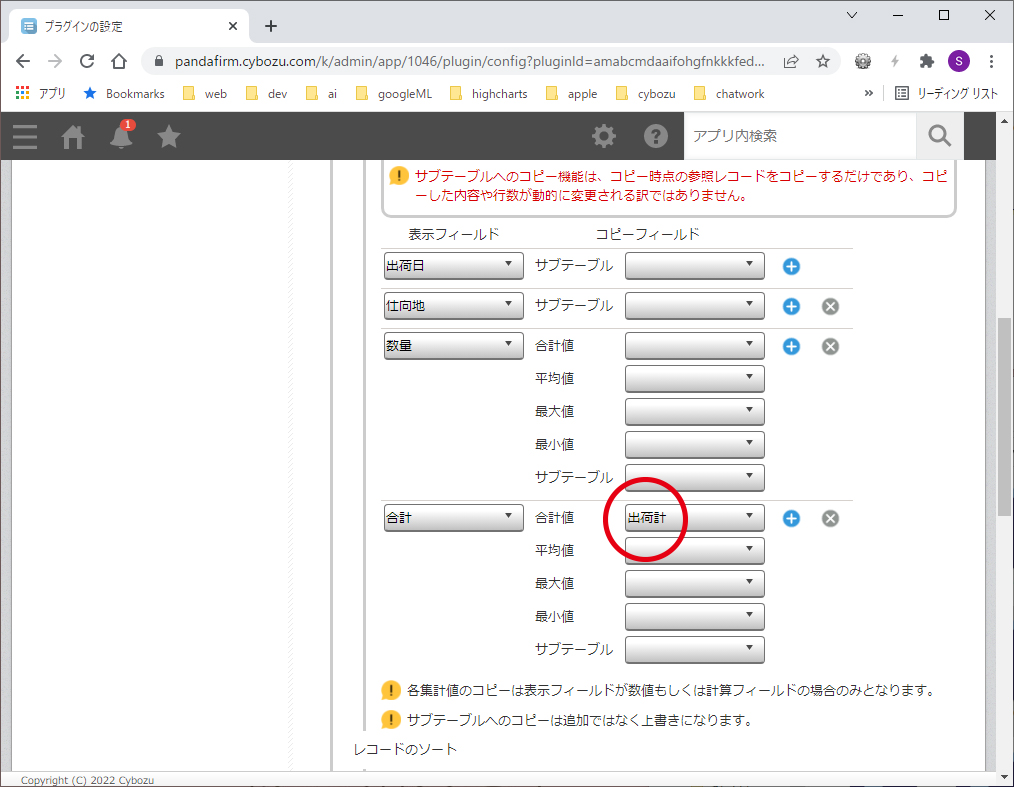Open 最小値 dropdown in 合計 row

point(695,617)
